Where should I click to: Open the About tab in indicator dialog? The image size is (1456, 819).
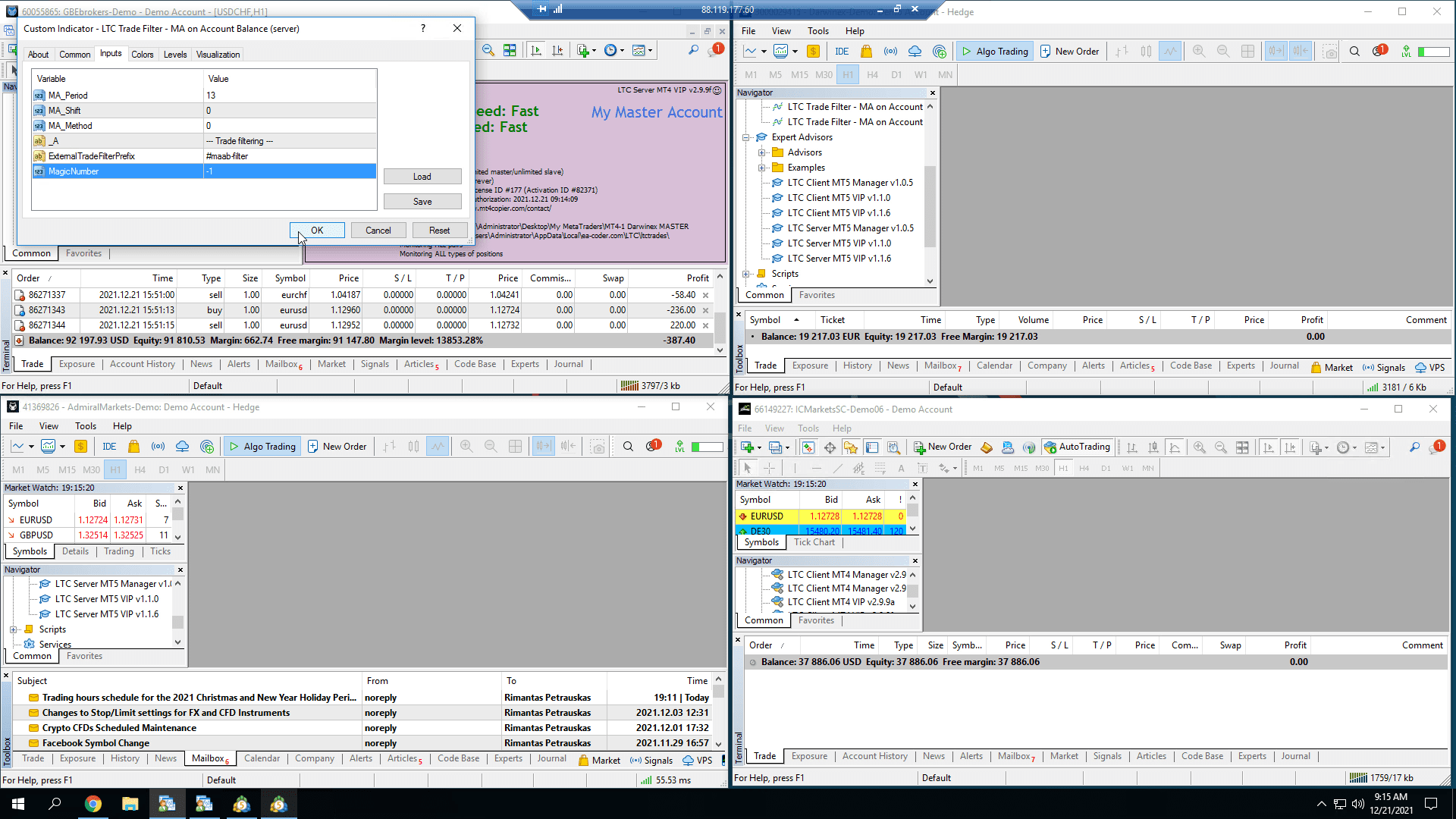[x=38, y=55]
